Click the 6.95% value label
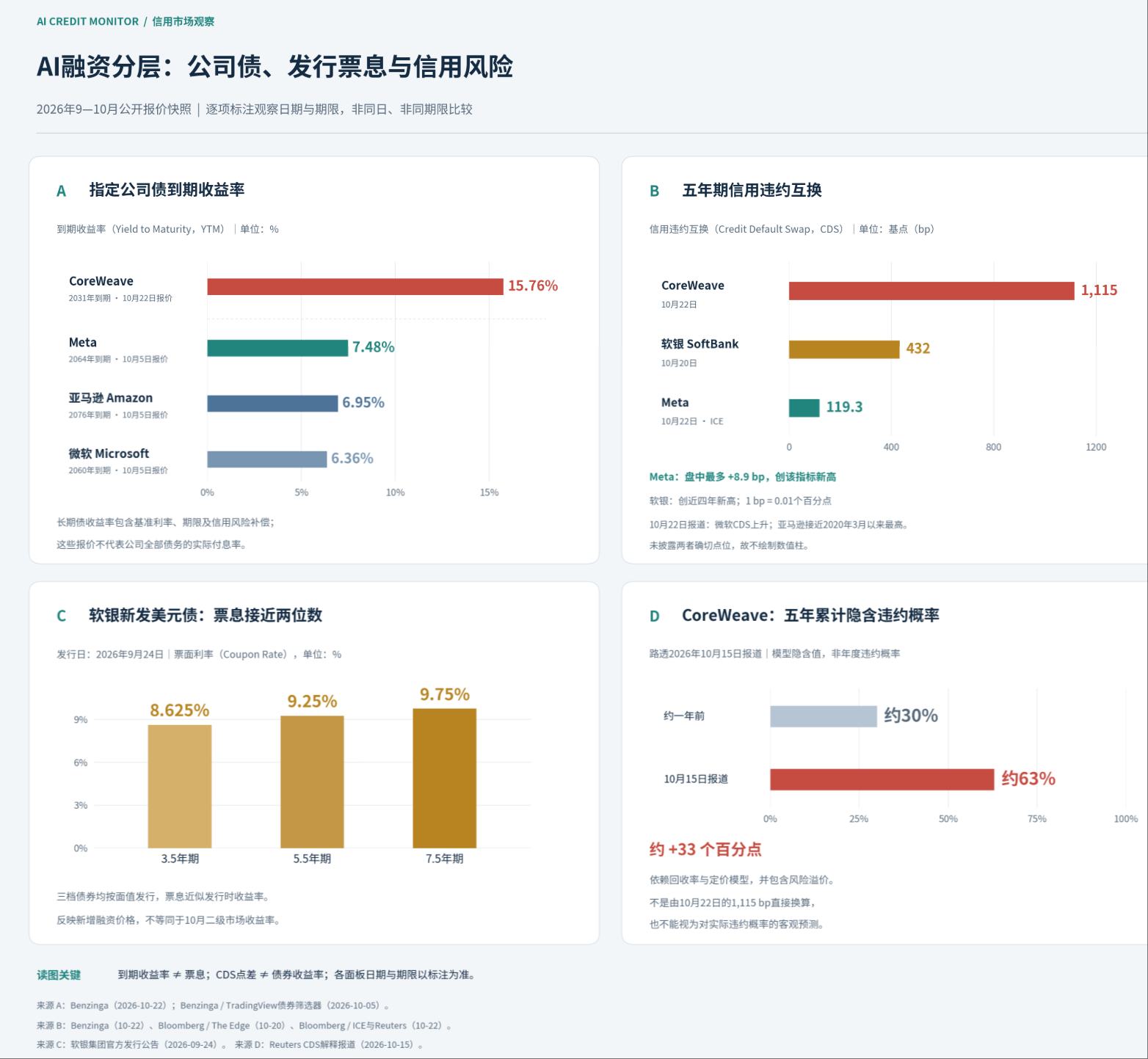Viewport: 1148px width, 1059px height. pos(363,402)
